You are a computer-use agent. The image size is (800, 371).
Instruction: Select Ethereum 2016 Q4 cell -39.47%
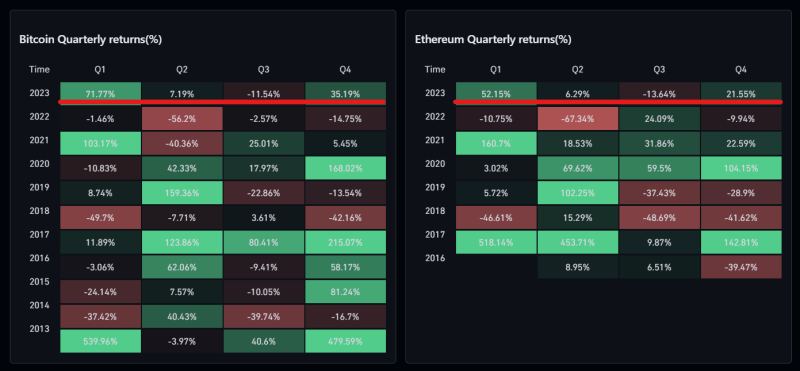coord(741,267)
